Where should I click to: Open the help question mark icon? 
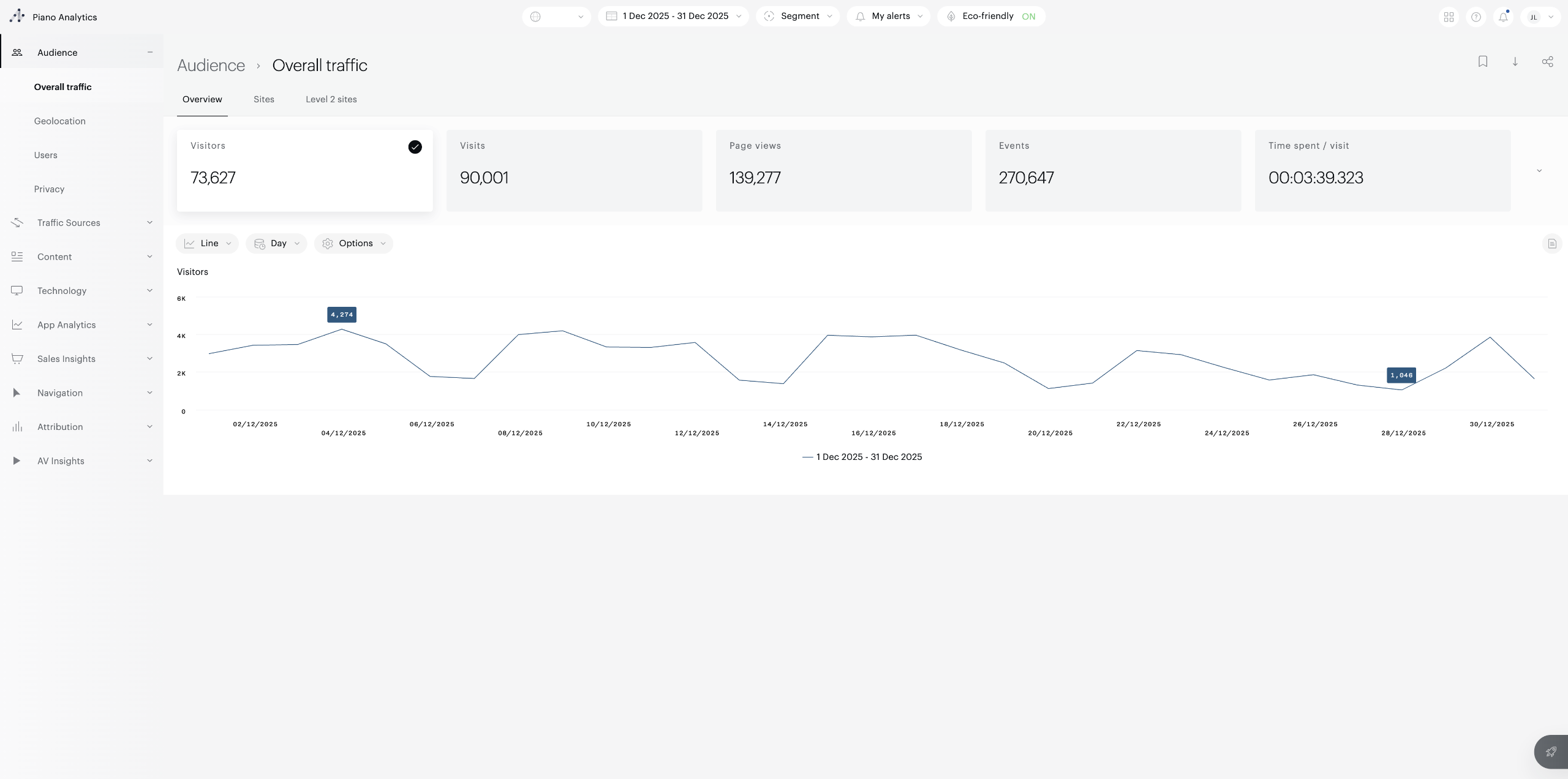(1476, 17)
